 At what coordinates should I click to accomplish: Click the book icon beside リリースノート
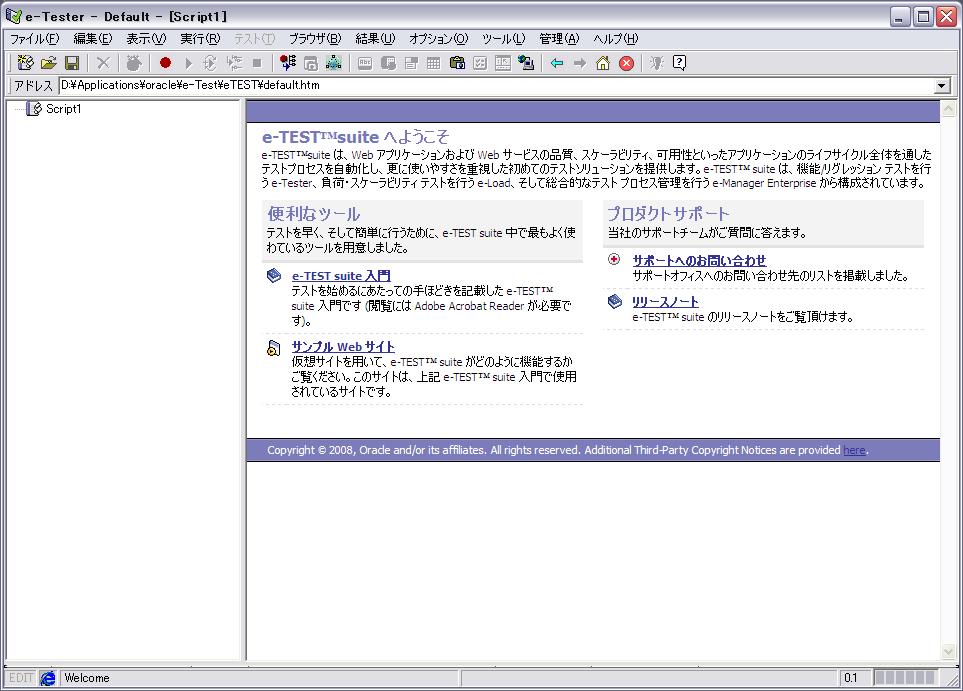(615, 301)
